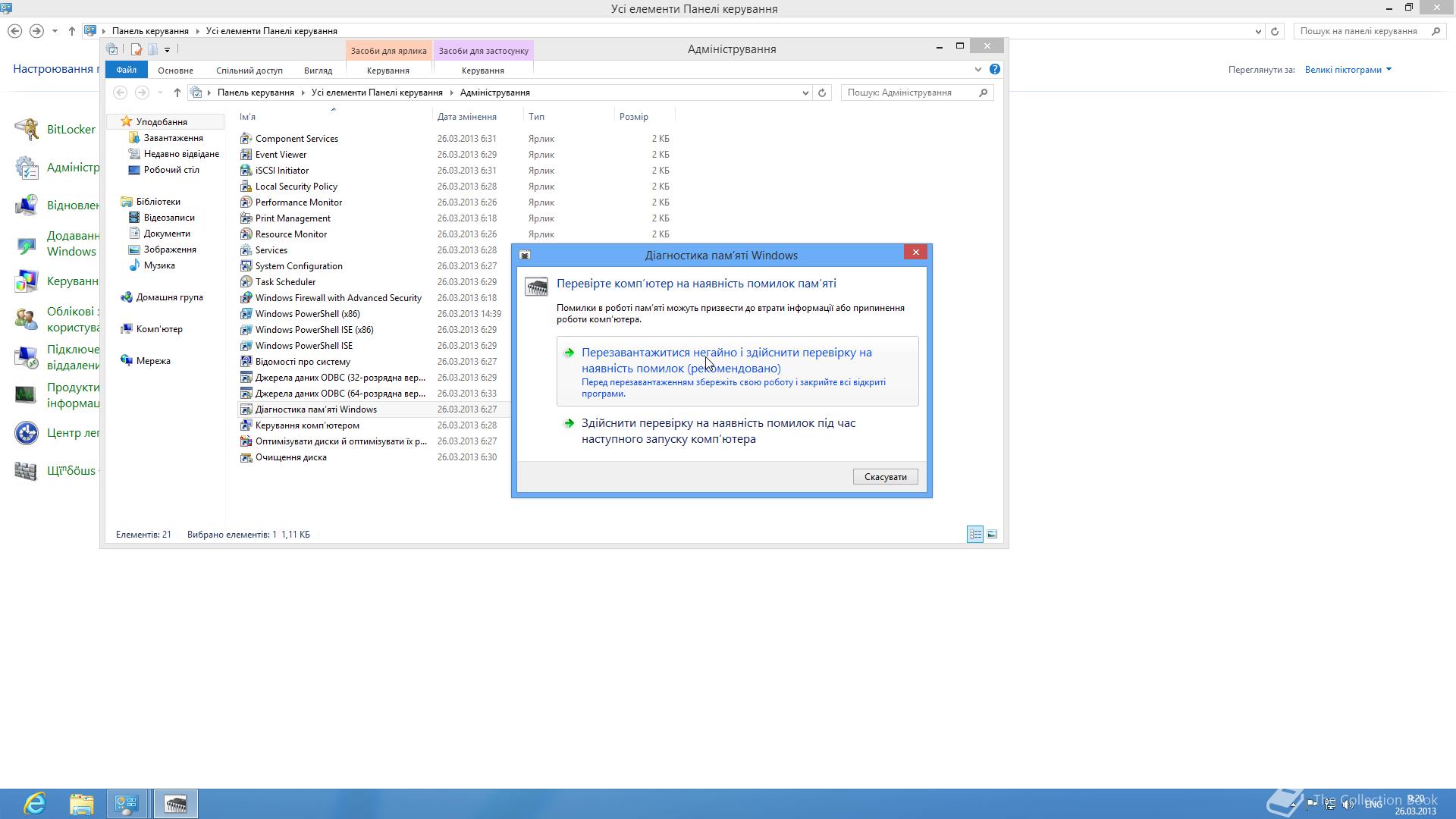Select Windows Firewall with Advanced Security icon

(246, 298)
